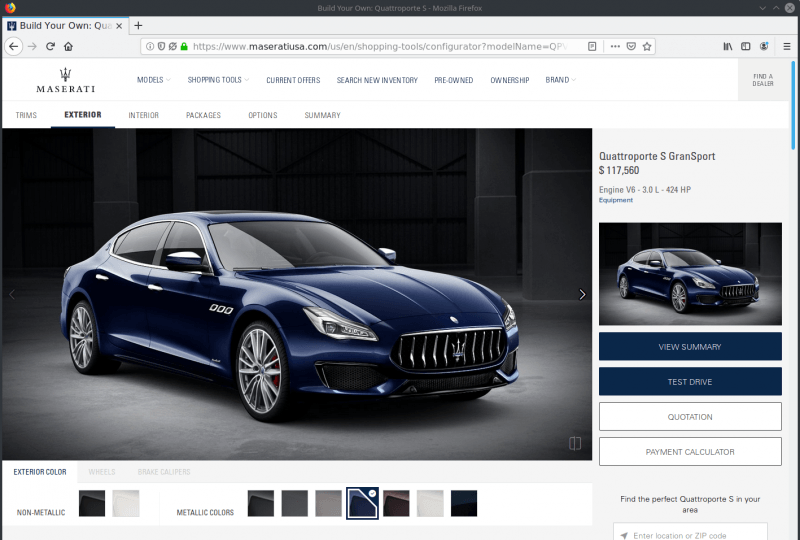Open Current Offers menu item

[293, 80]
